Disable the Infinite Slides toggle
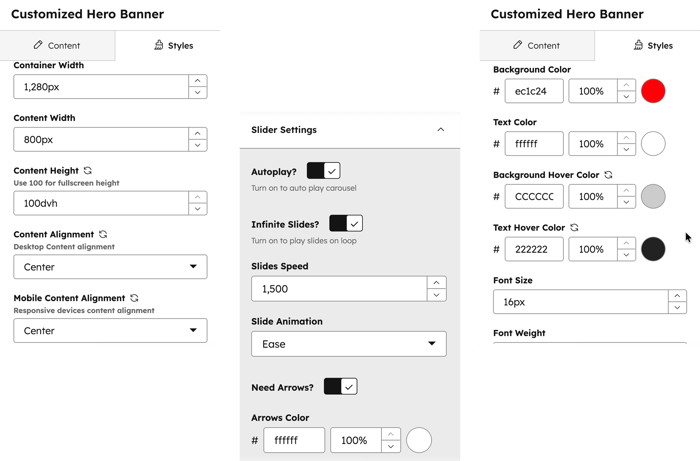Screen dimensions: 700x461 click(x=345, y=223)
